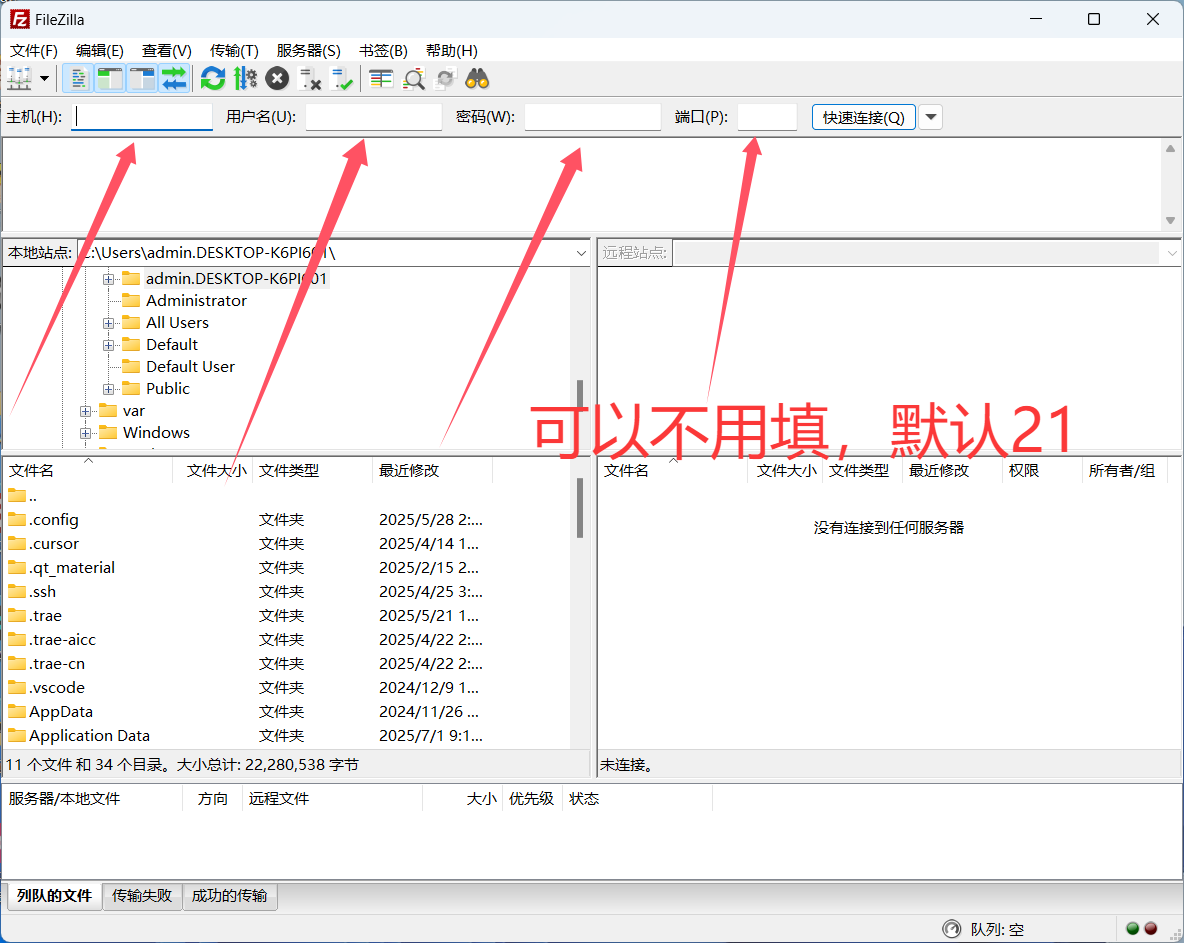Click the 快速连接(Q) button
This screenshot has height=943, width=1184.
[x=864, y=117]
